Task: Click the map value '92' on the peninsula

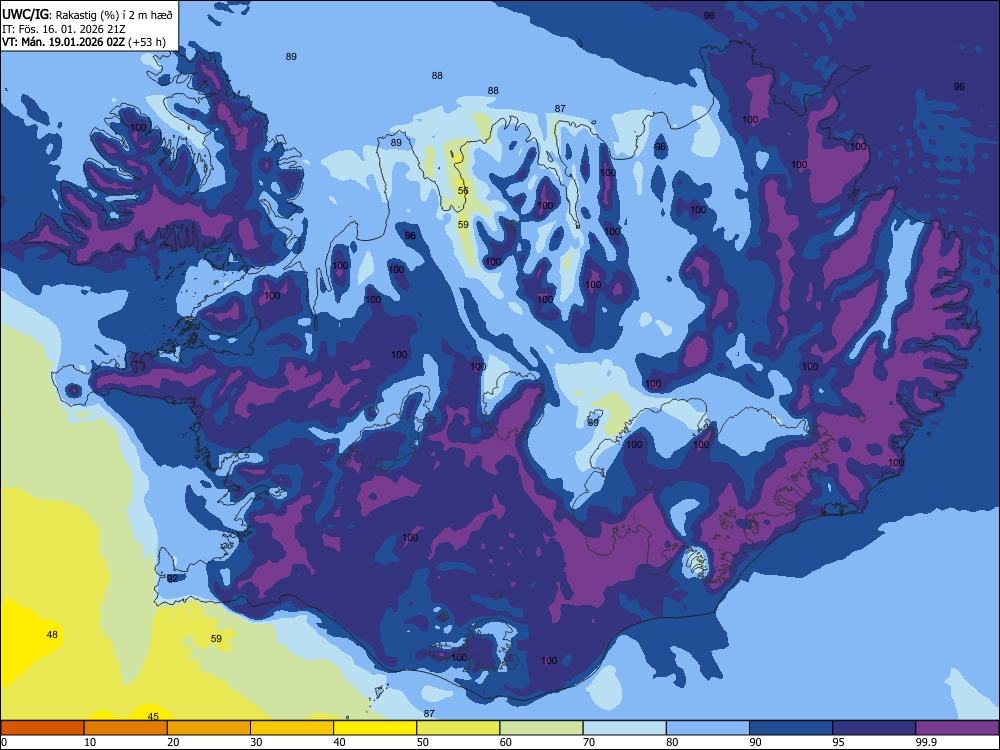Action: click(172, 578)
